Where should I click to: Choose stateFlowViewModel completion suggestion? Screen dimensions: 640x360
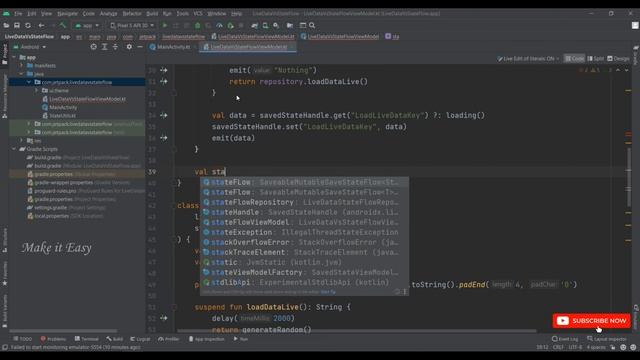click(304, 222)
